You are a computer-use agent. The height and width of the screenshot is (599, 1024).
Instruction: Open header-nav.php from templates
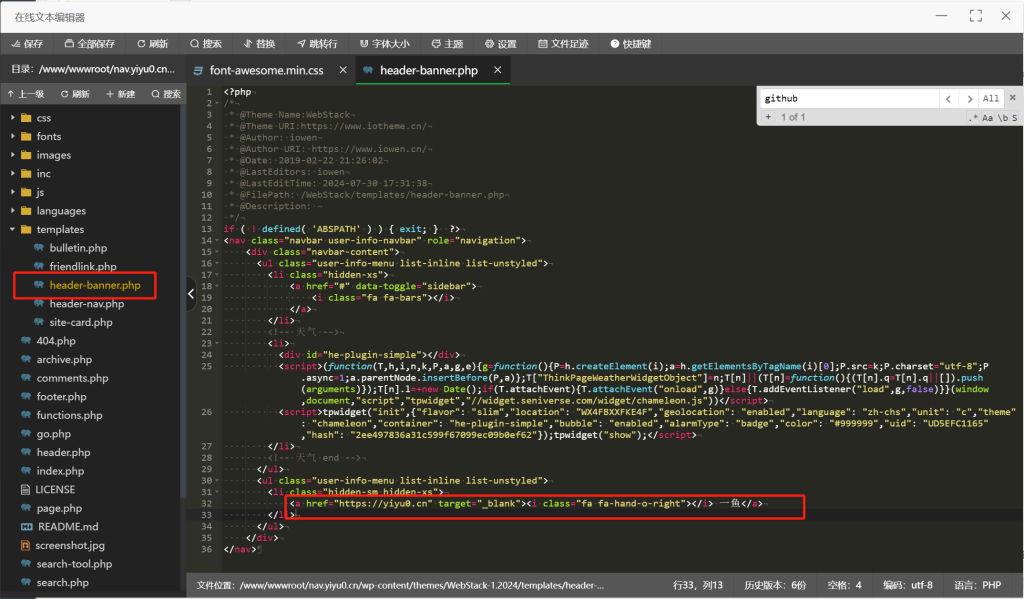[x=86, y=304]
